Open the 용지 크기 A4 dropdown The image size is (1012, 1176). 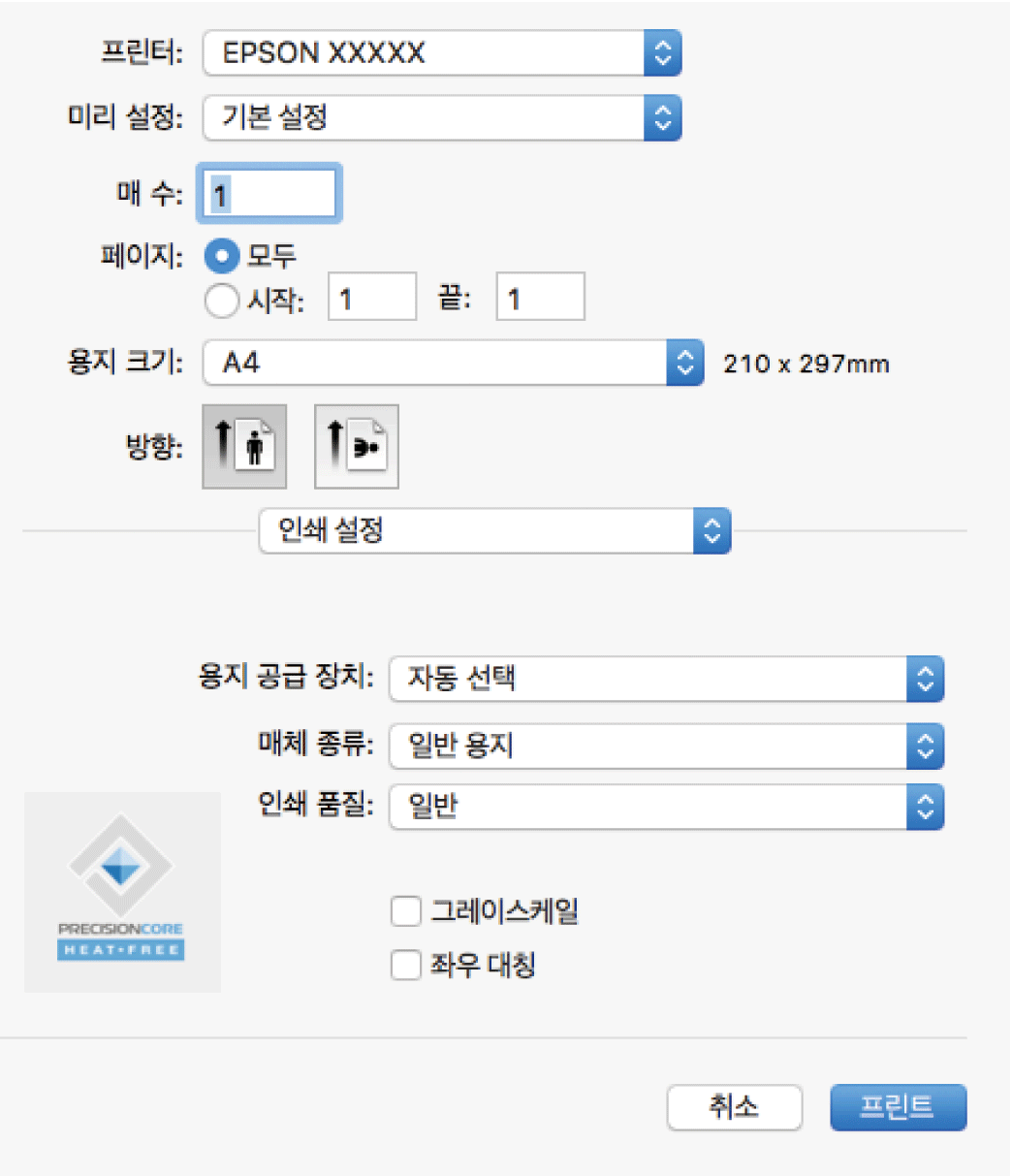pyautogui.click(x=453, y=364)
